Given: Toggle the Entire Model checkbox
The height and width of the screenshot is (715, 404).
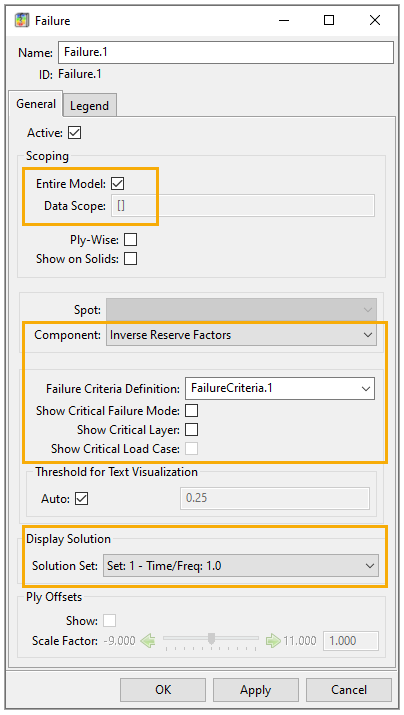Looking at the screenshot, I should [x=118, y=183].
